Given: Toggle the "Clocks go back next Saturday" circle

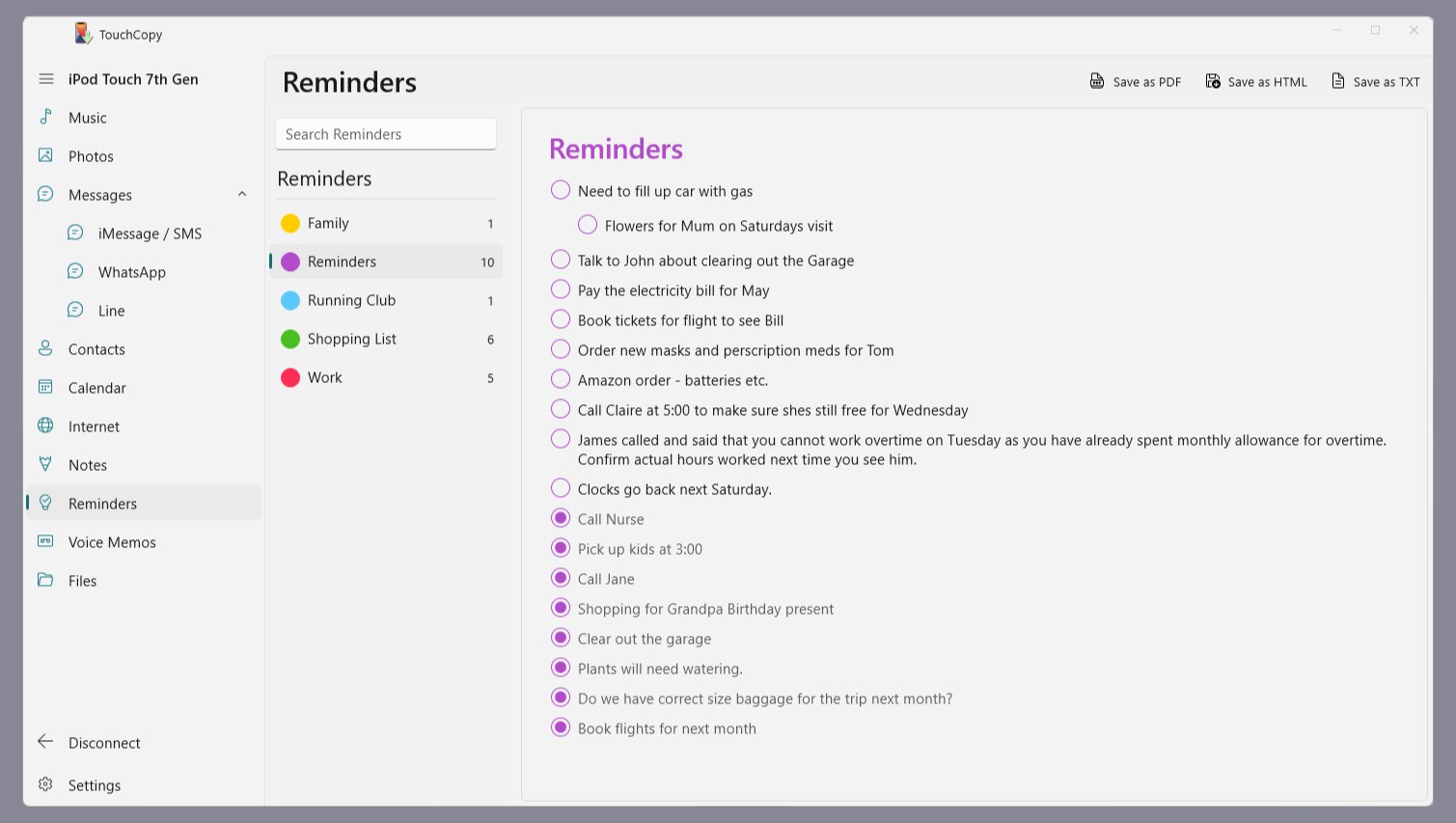Looking at the screenshot, I should 561,488.
